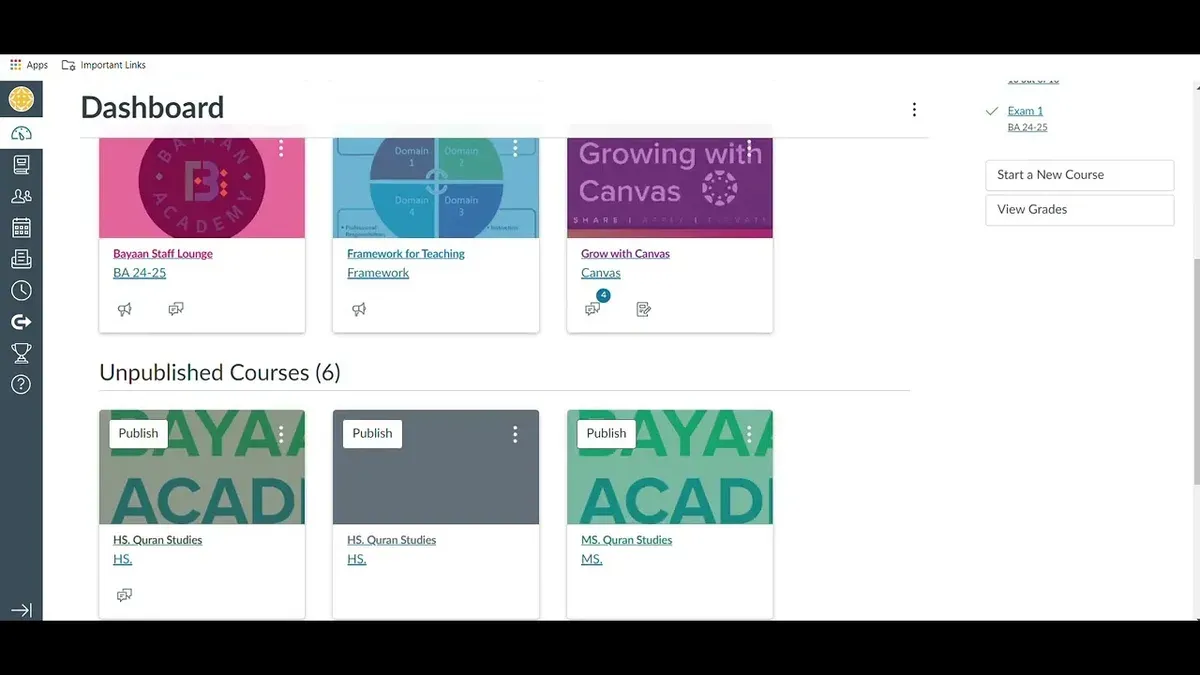Open the Account avatar in the sidebar

point(21,99)
